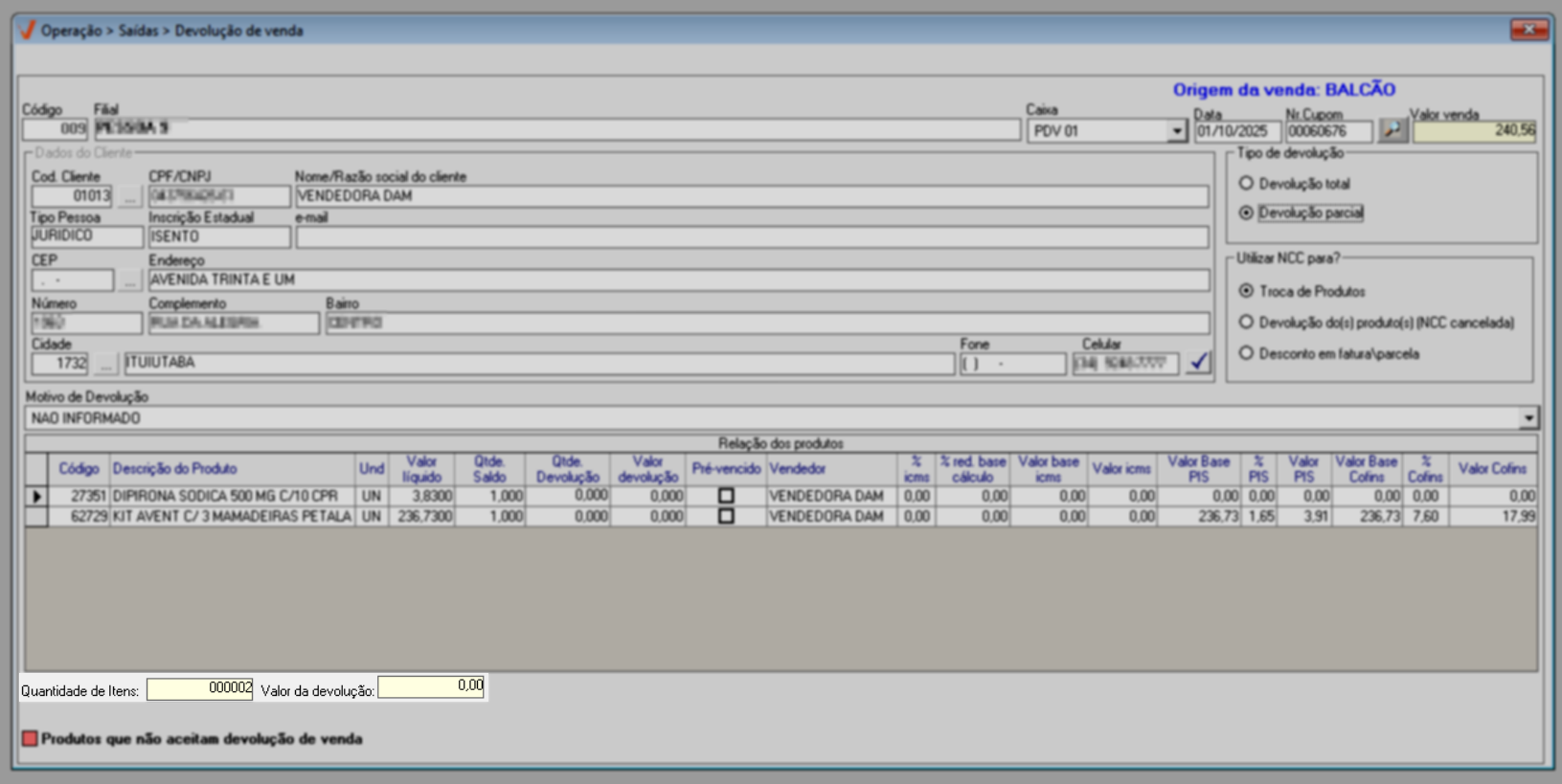Click the ellipsis lookup button beside CEP
1562x784 pixels.
[x=129, y=280]
